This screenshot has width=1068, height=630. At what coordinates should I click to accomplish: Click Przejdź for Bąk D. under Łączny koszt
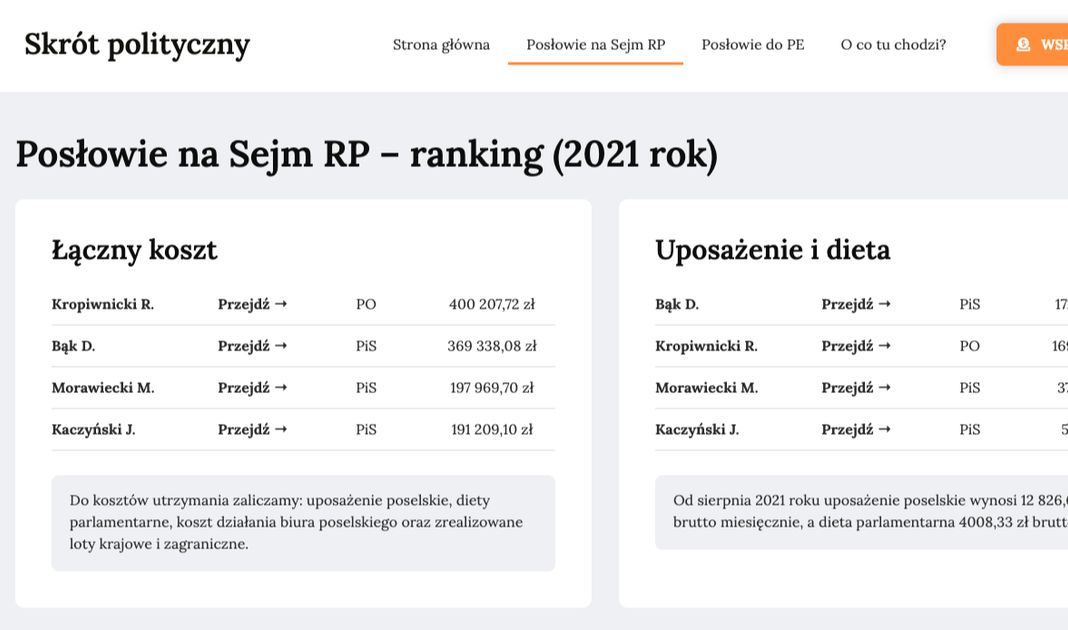tap(252, 346)
